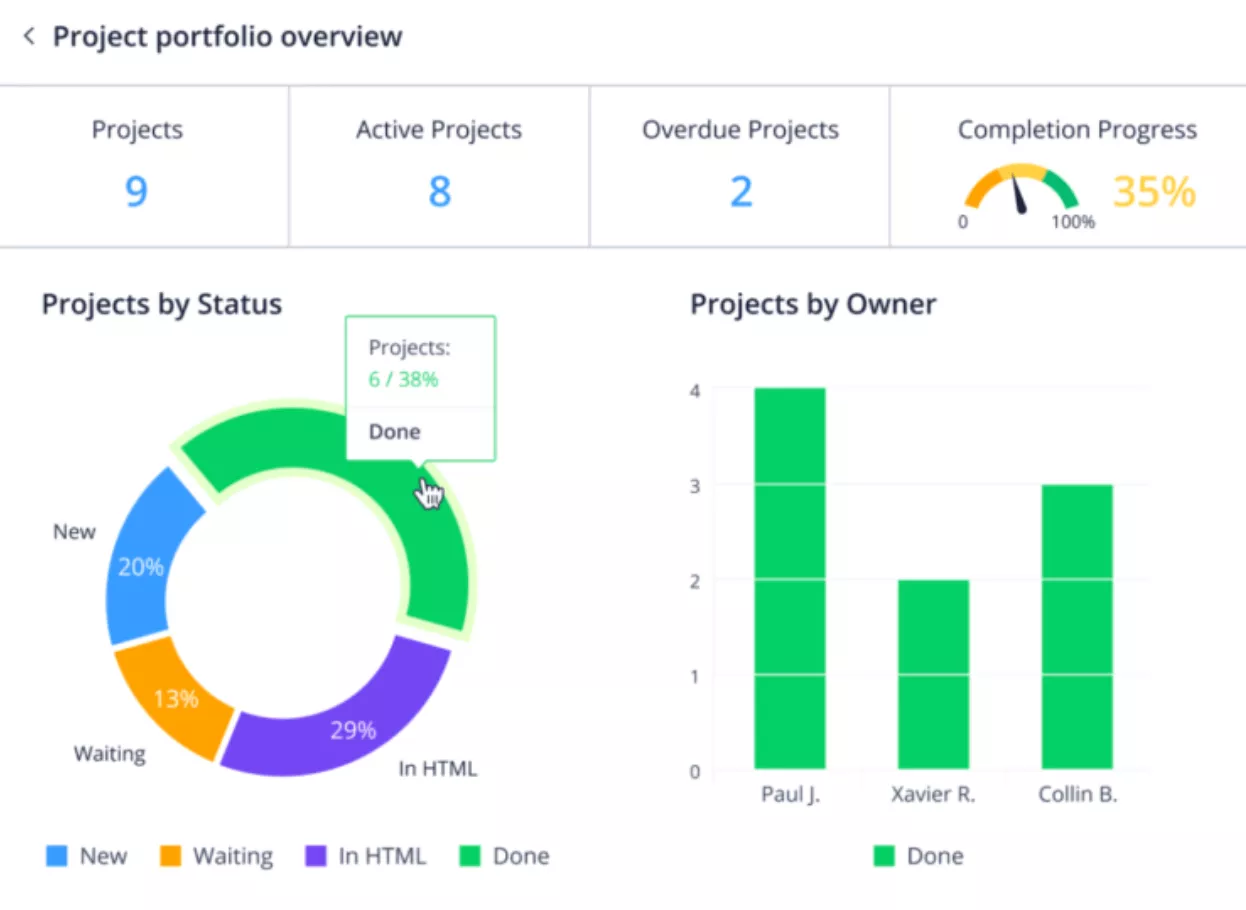Click Collin B.'s green bar

(x=1077, y=626)
